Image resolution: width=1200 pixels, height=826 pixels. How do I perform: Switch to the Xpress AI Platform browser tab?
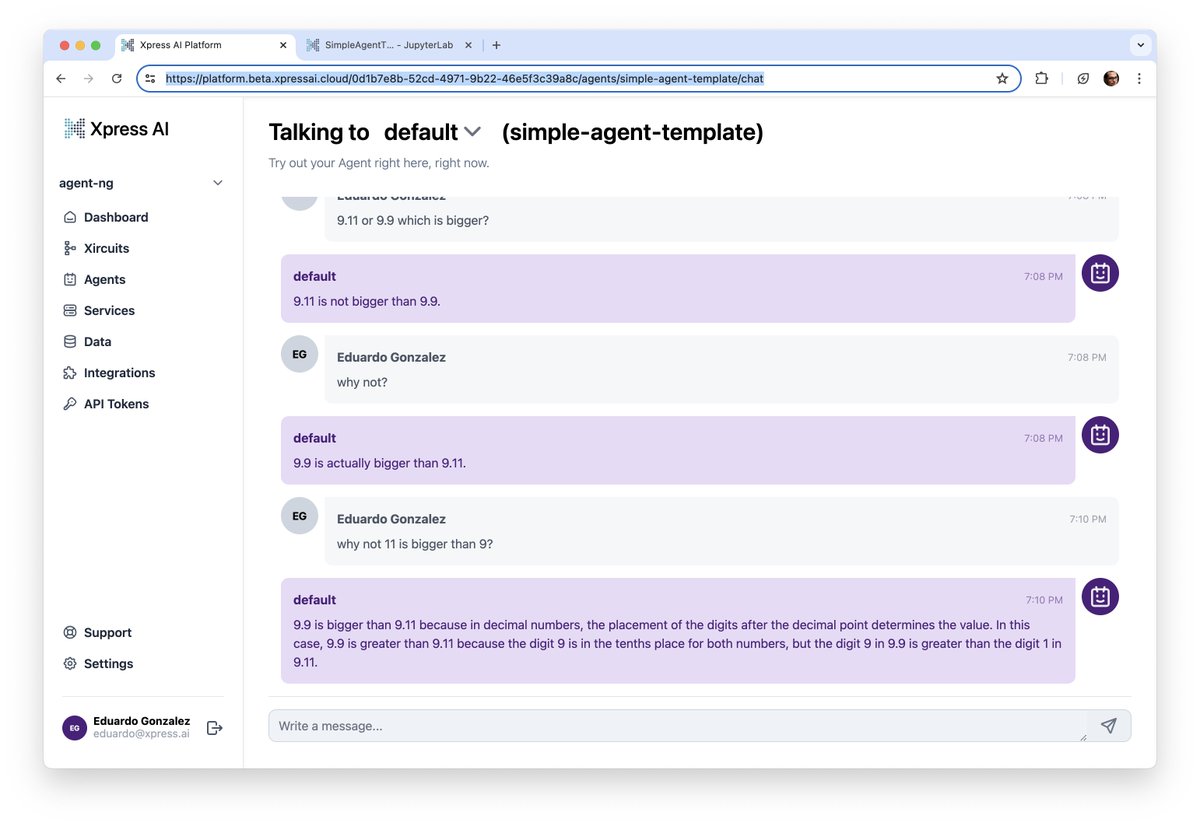coord(204,45)
